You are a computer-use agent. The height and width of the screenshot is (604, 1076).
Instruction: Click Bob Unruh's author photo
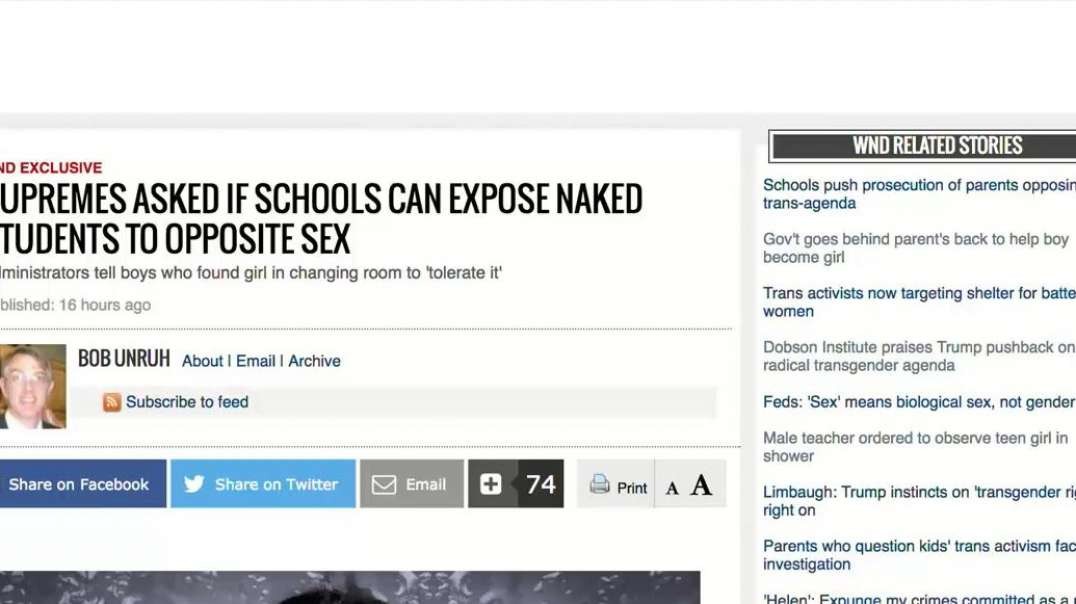(x=33, y=386)
